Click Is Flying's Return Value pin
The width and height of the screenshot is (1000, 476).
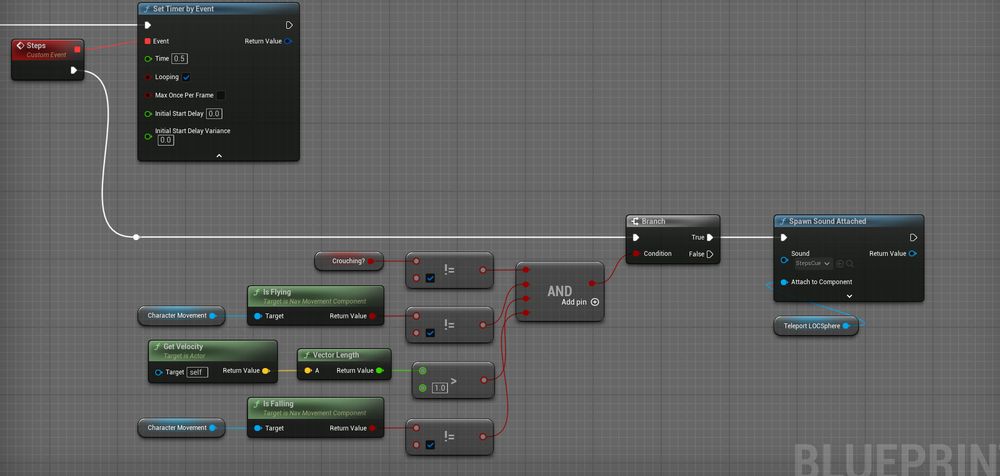(x=372, y=316)
